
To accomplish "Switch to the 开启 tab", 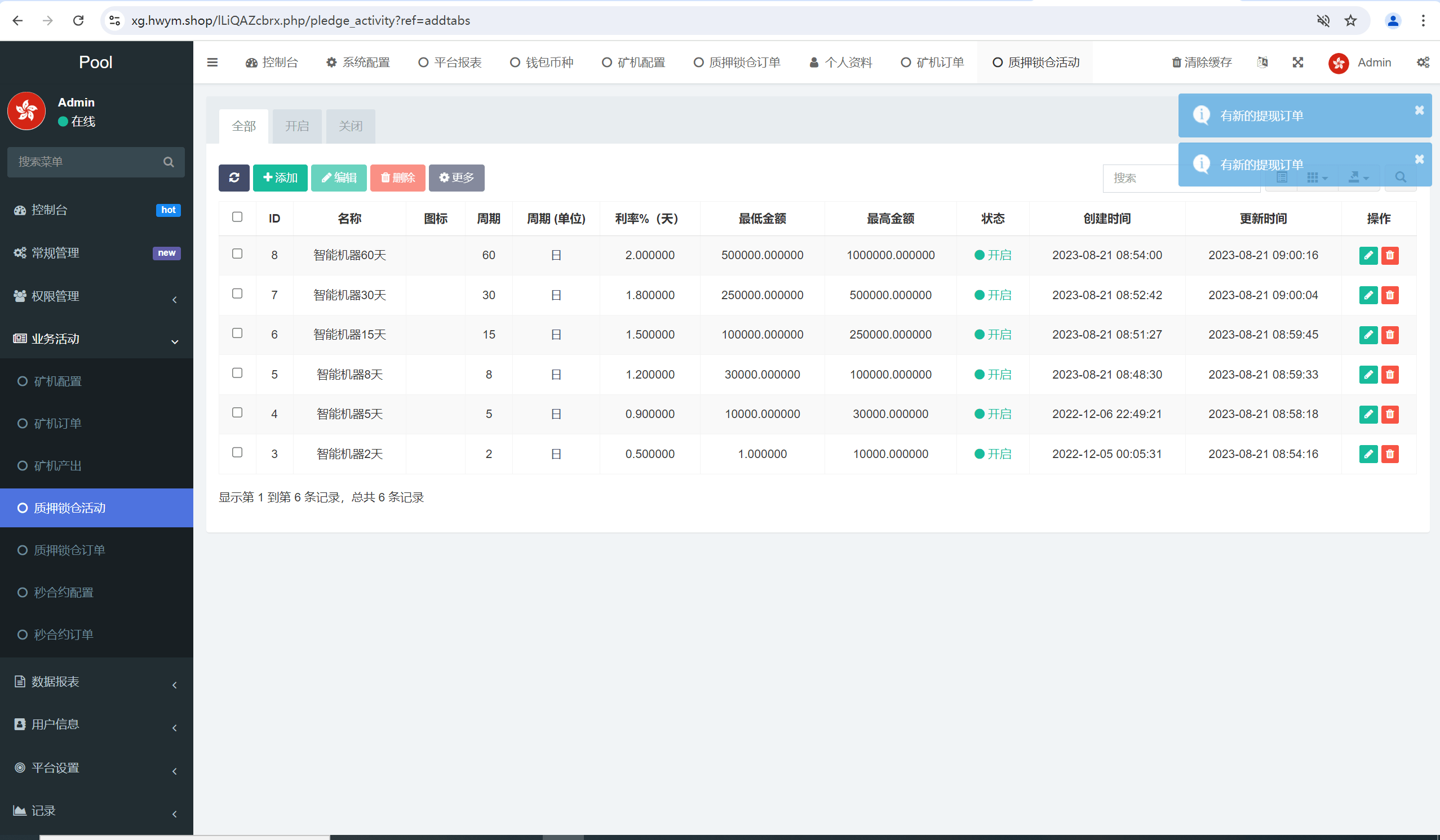I will click(296, 126).
